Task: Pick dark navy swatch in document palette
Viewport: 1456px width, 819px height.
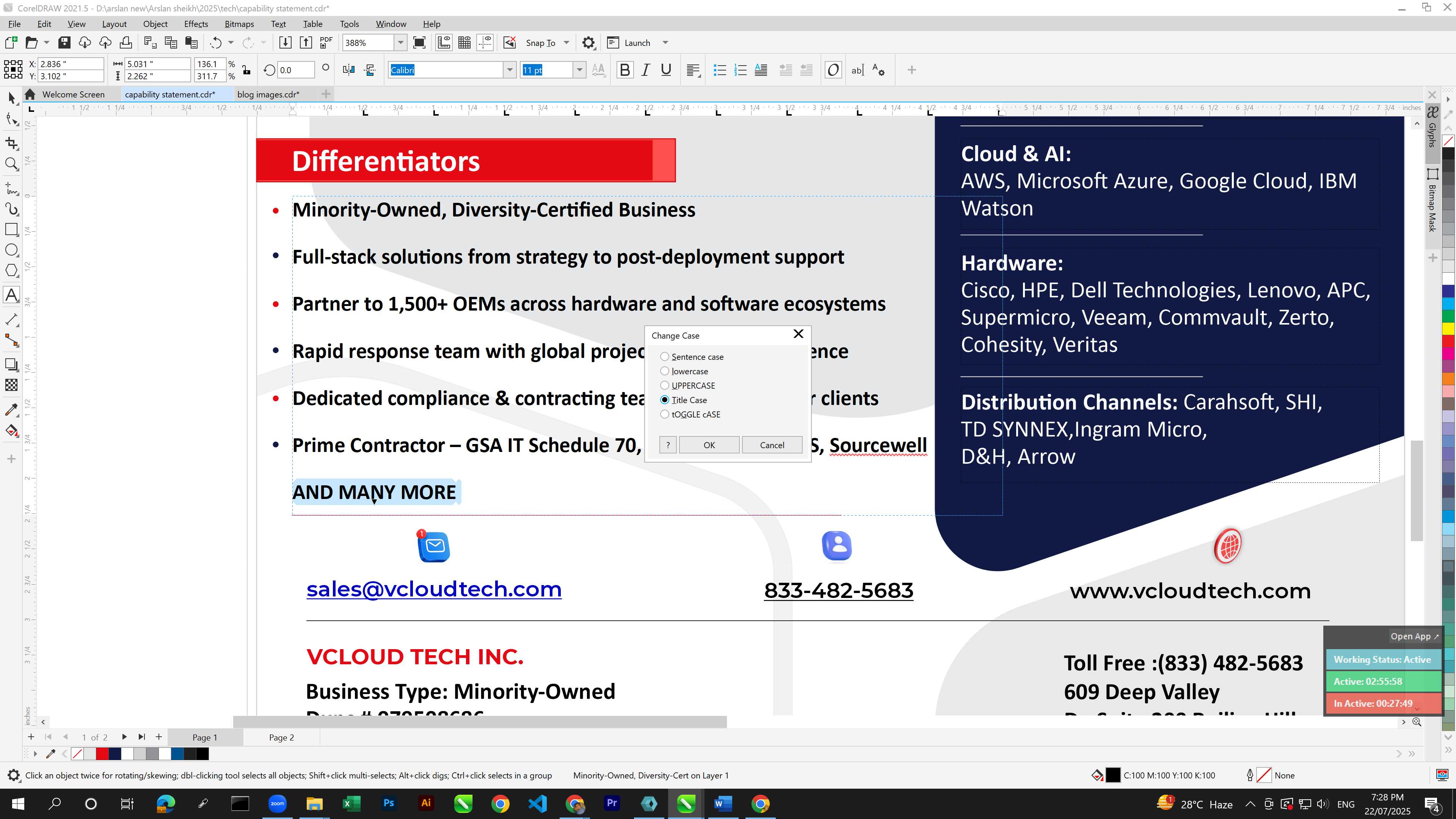Action: (x=115, y=753)
